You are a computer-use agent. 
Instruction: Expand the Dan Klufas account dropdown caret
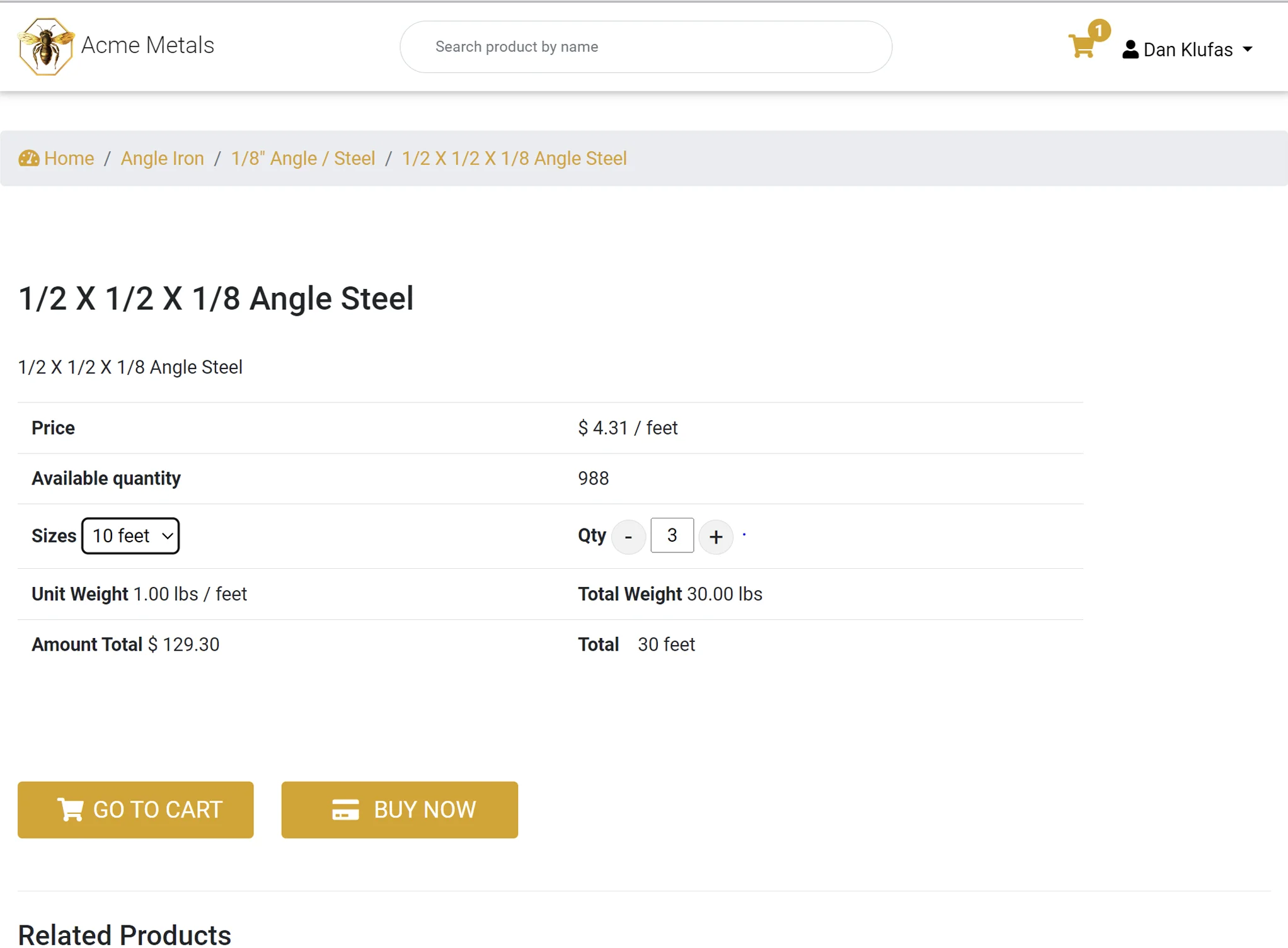(1248, 49)
